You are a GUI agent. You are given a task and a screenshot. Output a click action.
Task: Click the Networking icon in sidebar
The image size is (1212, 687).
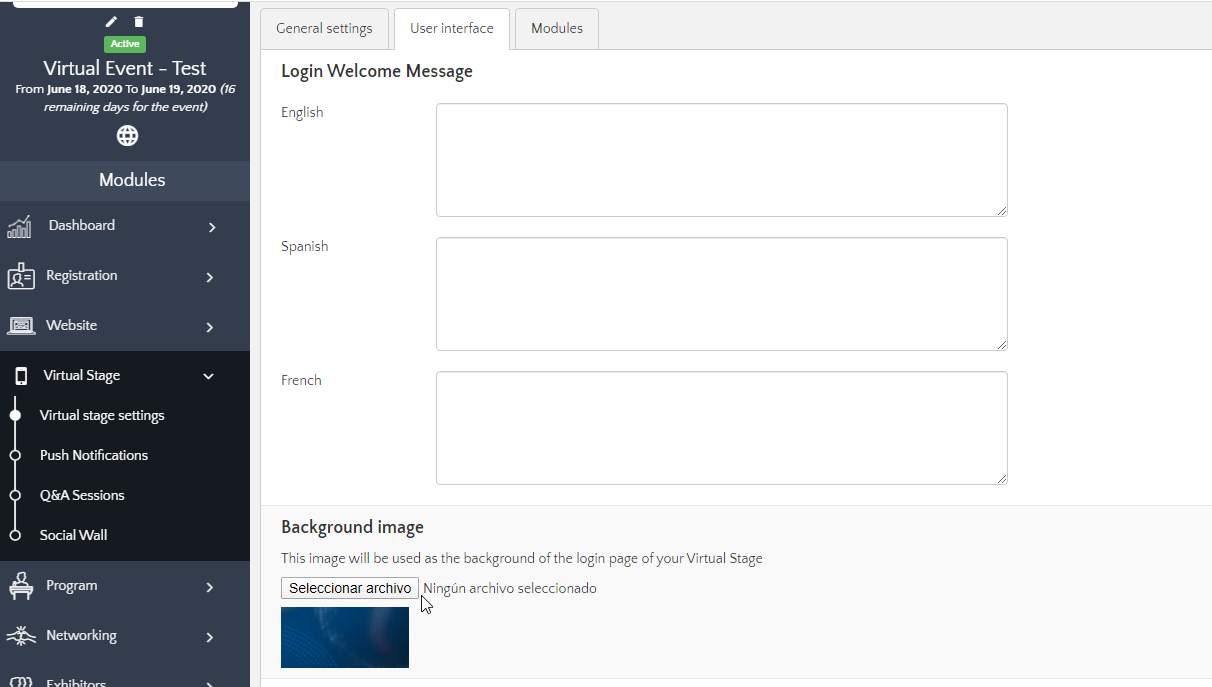click(21, 636)
